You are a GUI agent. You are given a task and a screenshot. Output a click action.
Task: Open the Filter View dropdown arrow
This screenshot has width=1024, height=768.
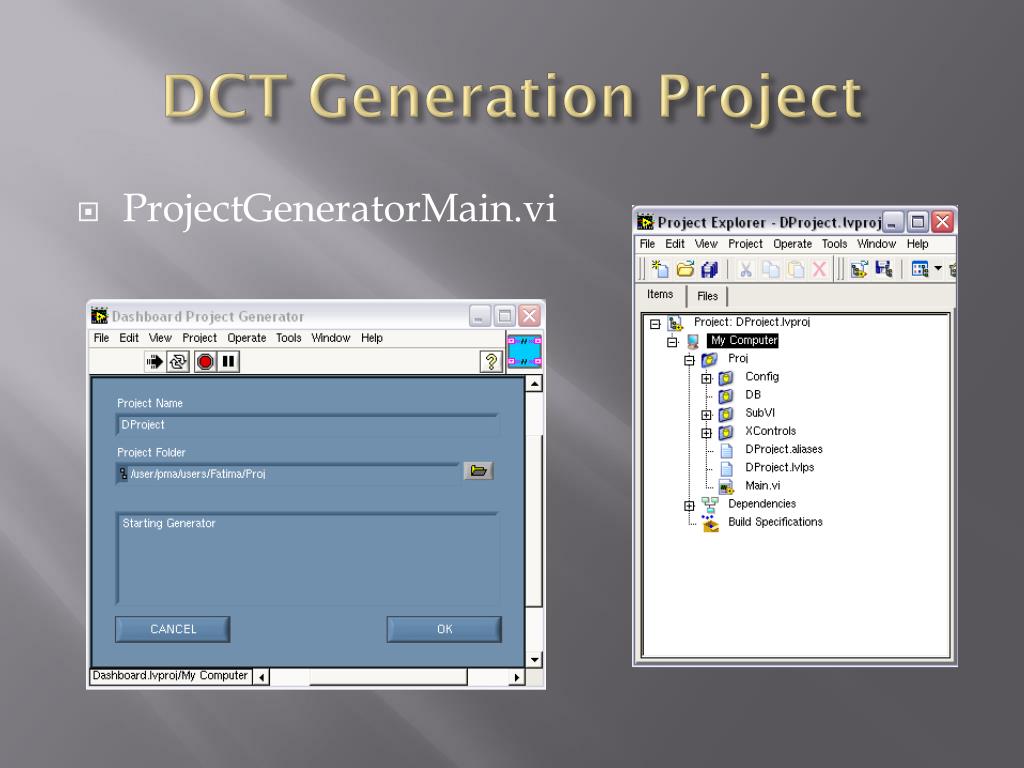tap(938, 268)
